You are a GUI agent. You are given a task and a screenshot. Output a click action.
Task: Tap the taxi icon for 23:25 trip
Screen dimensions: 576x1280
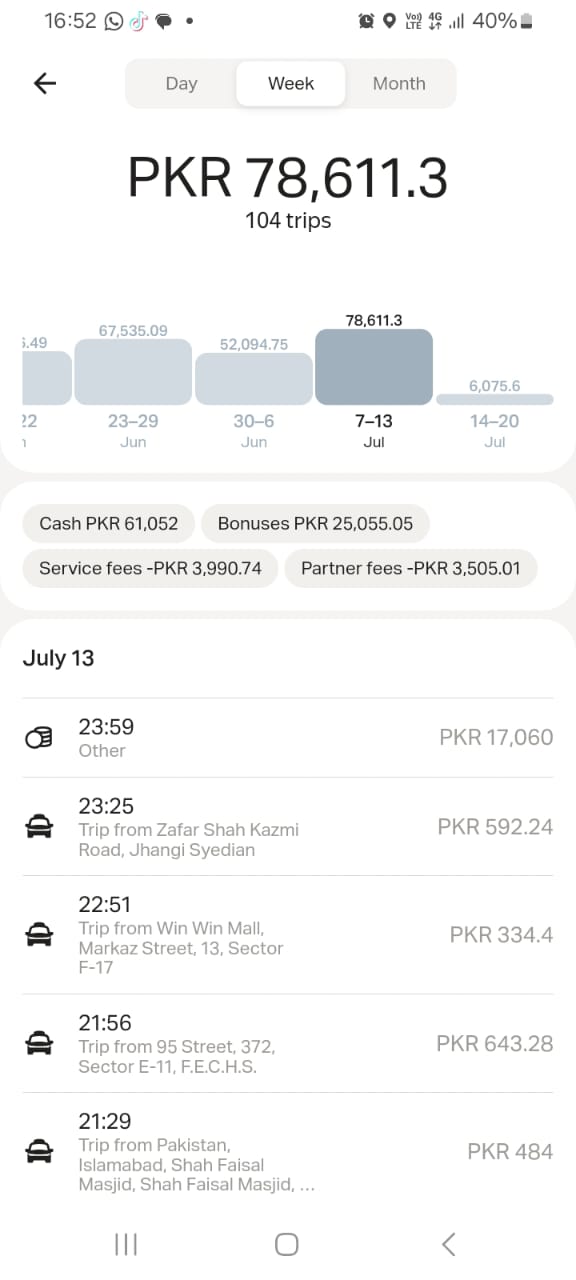coord(38,827)
